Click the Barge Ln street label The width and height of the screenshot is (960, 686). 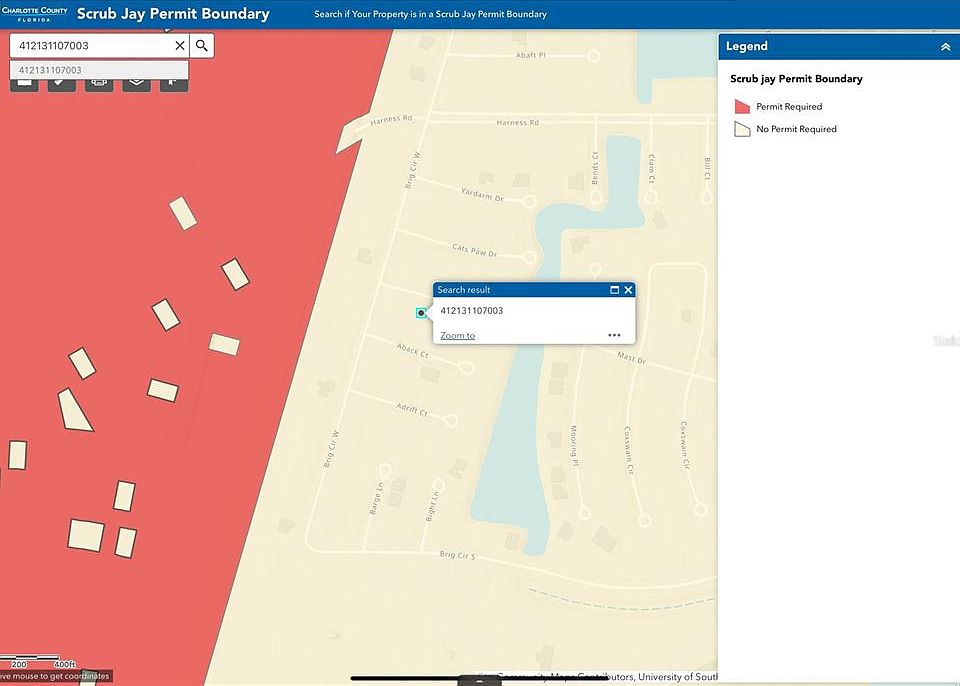376,497
